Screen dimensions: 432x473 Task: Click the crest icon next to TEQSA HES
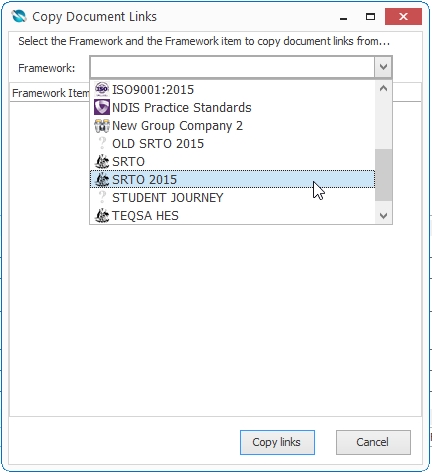coord(102,215)
